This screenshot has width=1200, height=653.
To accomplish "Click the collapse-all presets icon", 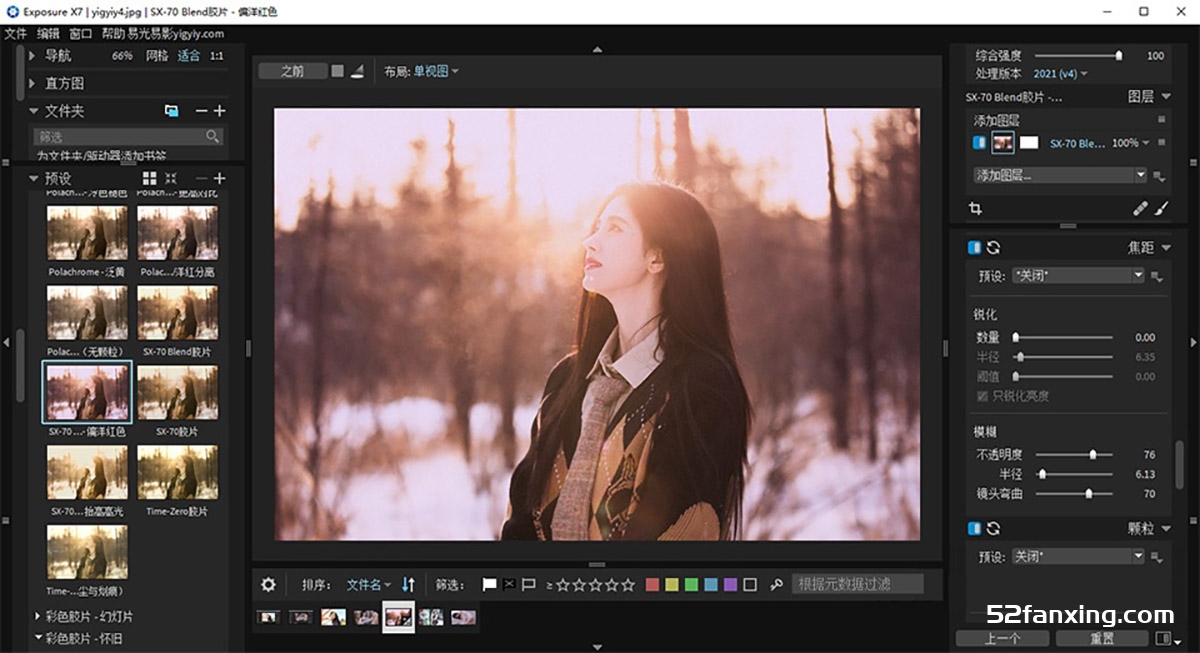I will 171,178.
